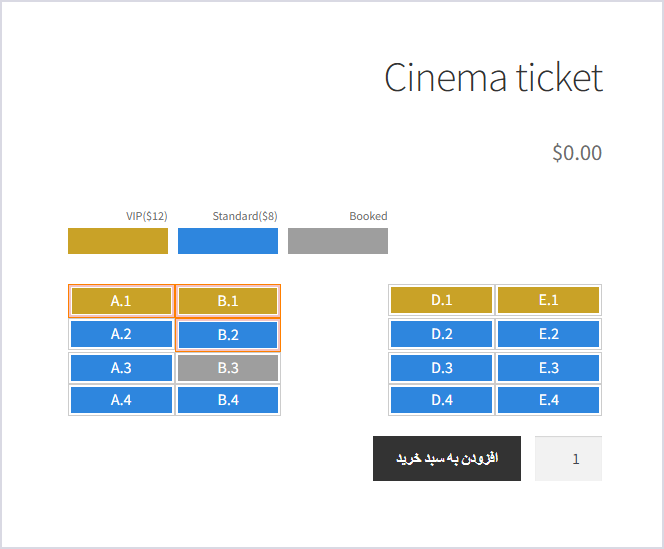664x549 pixels.
Task: Focus the quantity field showing 1
Action: tap(568, 458)
